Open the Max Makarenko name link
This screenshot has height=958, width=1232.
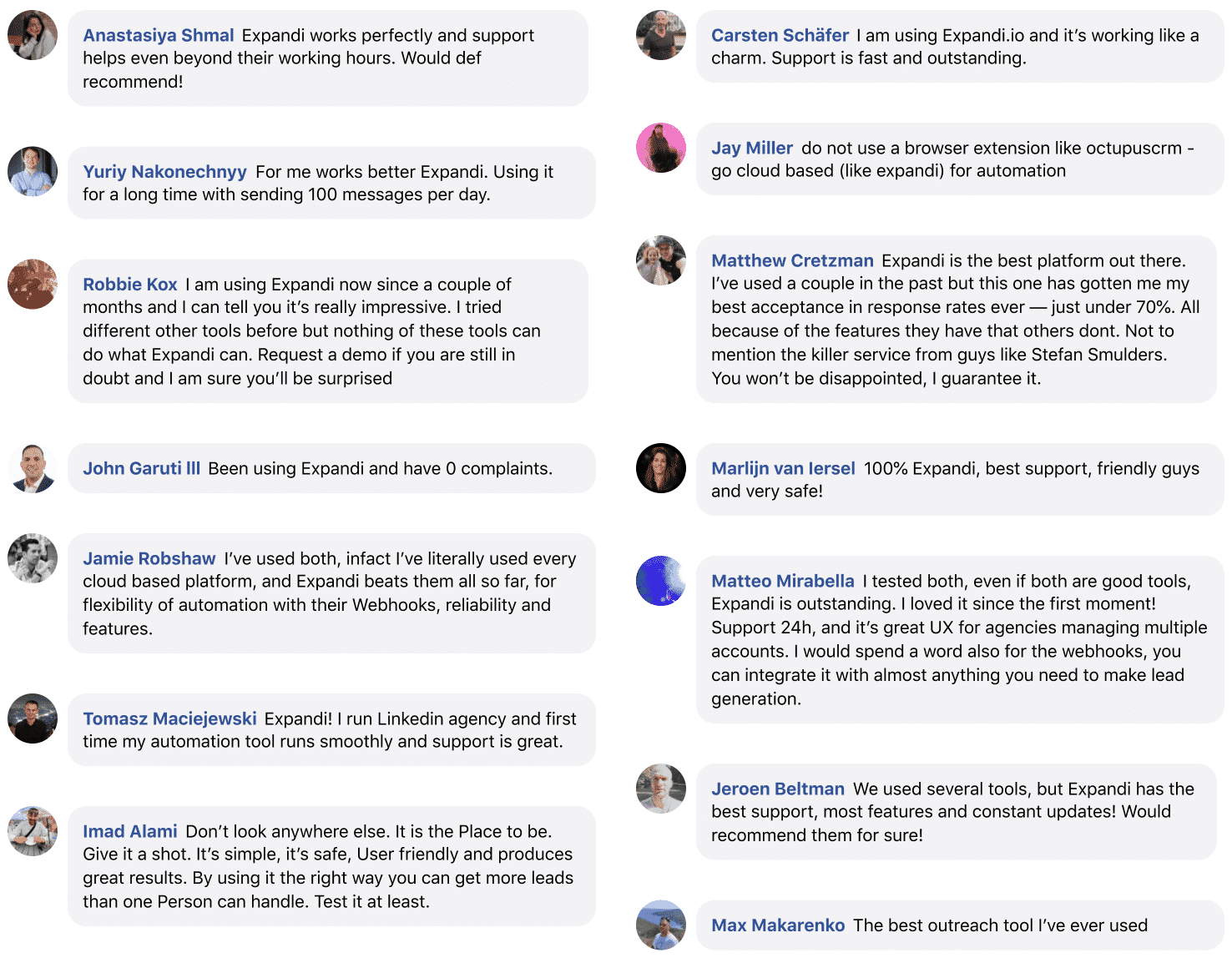click(778, 925)
